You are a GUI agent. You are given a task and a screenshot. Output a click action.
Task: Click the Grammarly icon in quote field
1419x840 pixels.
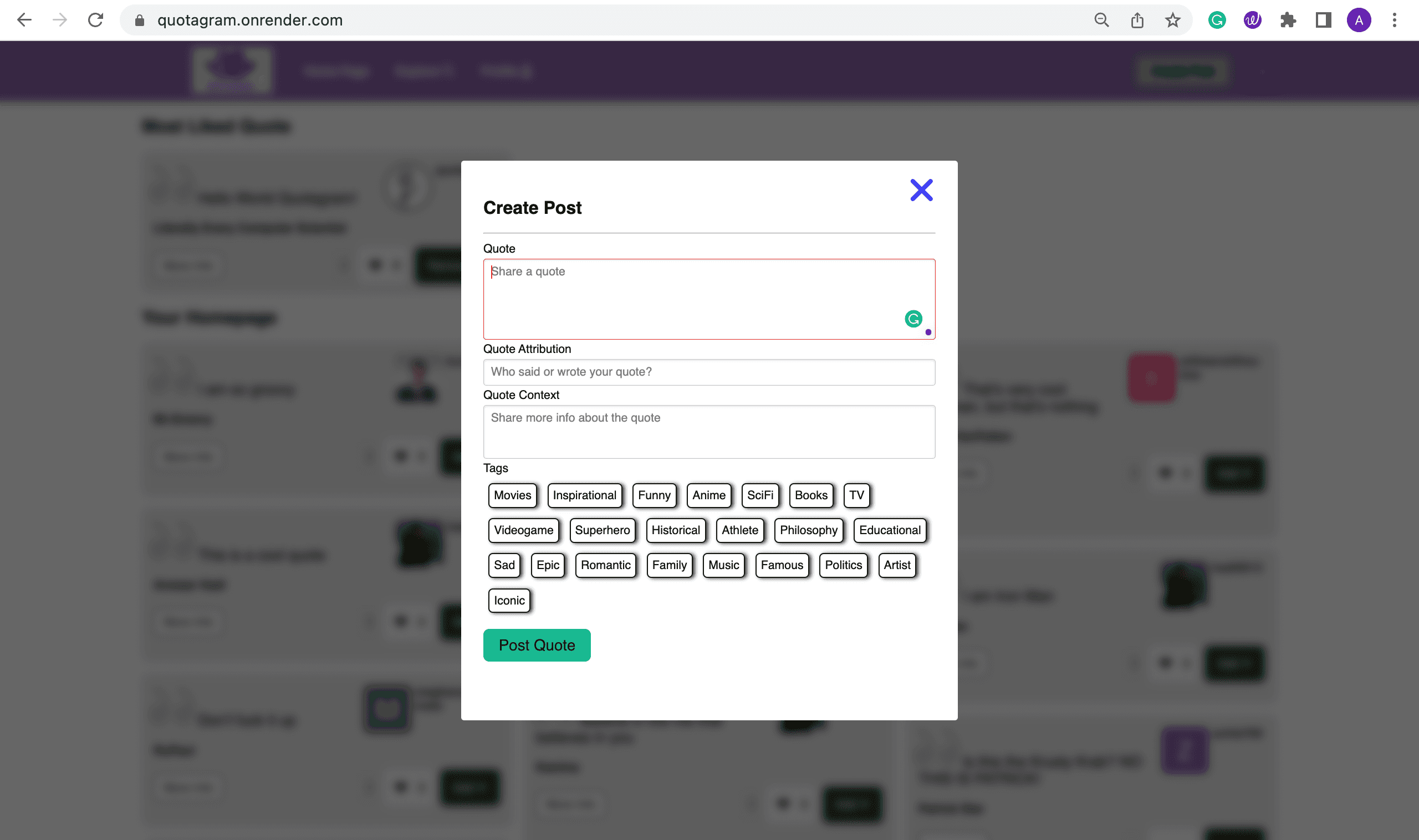coord(912,319)
